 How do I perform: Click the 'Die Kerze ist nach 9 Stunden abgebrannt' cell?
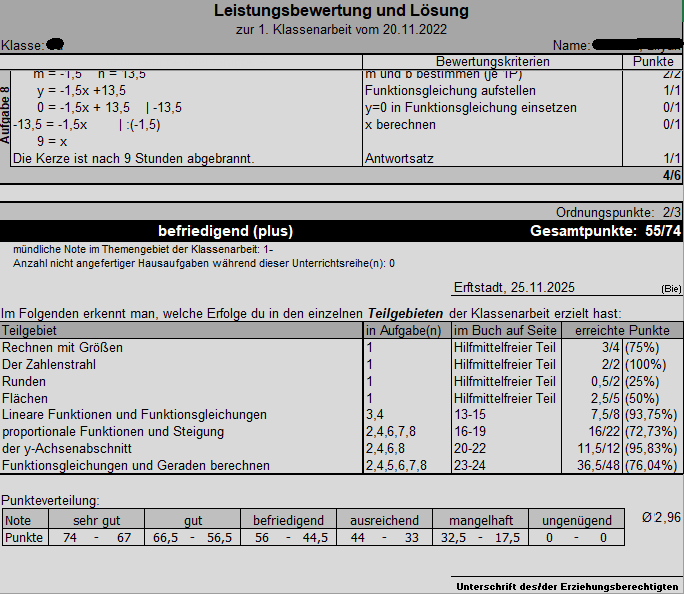click(134, 158)
